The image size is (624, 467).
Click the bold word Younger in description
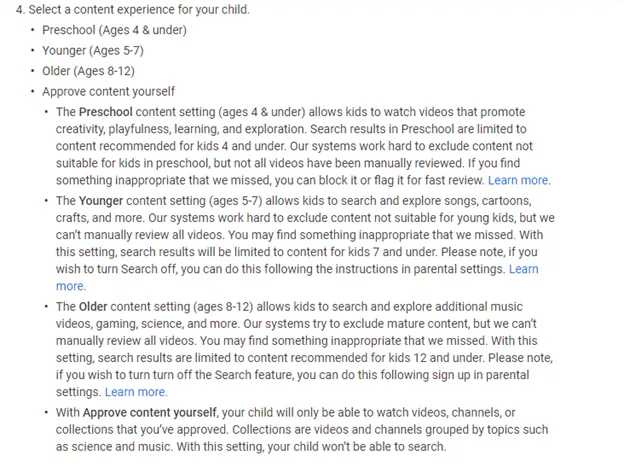101,201
